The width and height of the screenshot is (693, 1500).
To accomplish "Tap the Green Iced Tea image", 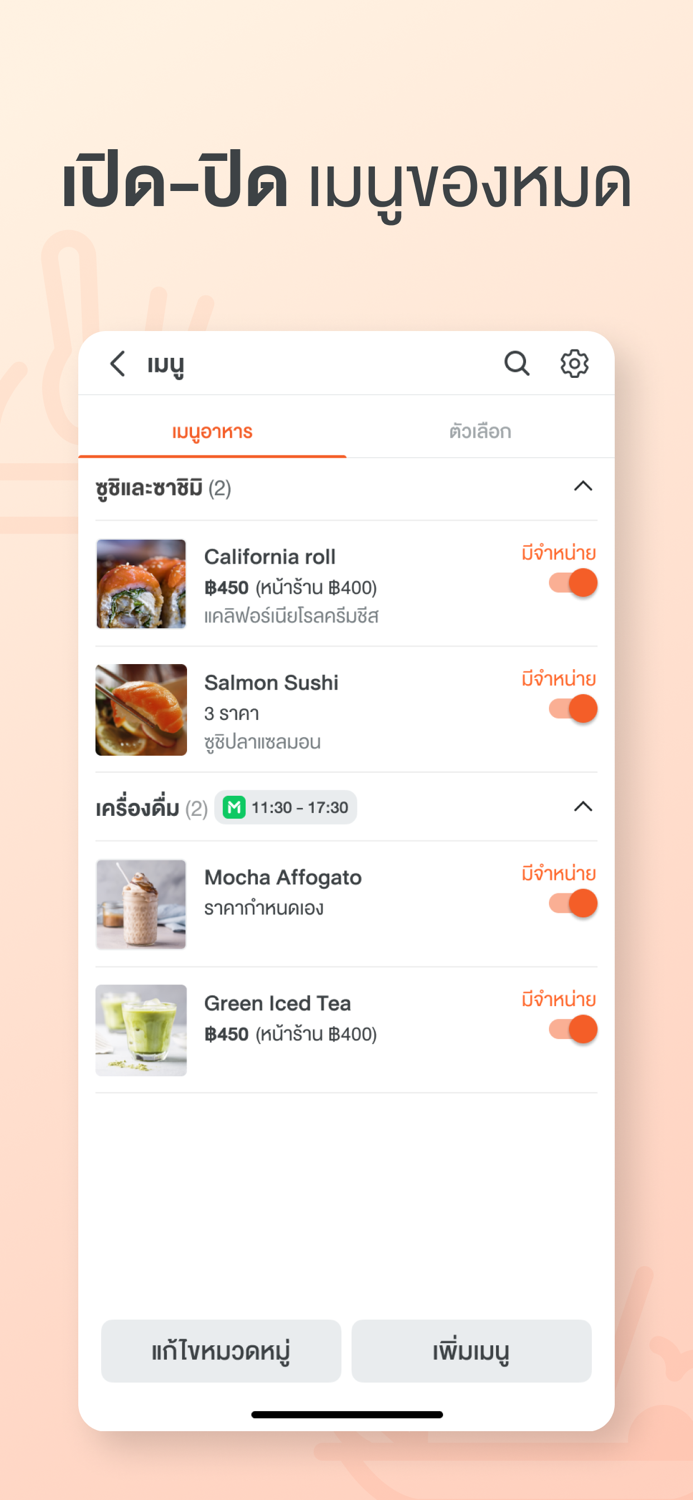I will (x=141, y=1030).
